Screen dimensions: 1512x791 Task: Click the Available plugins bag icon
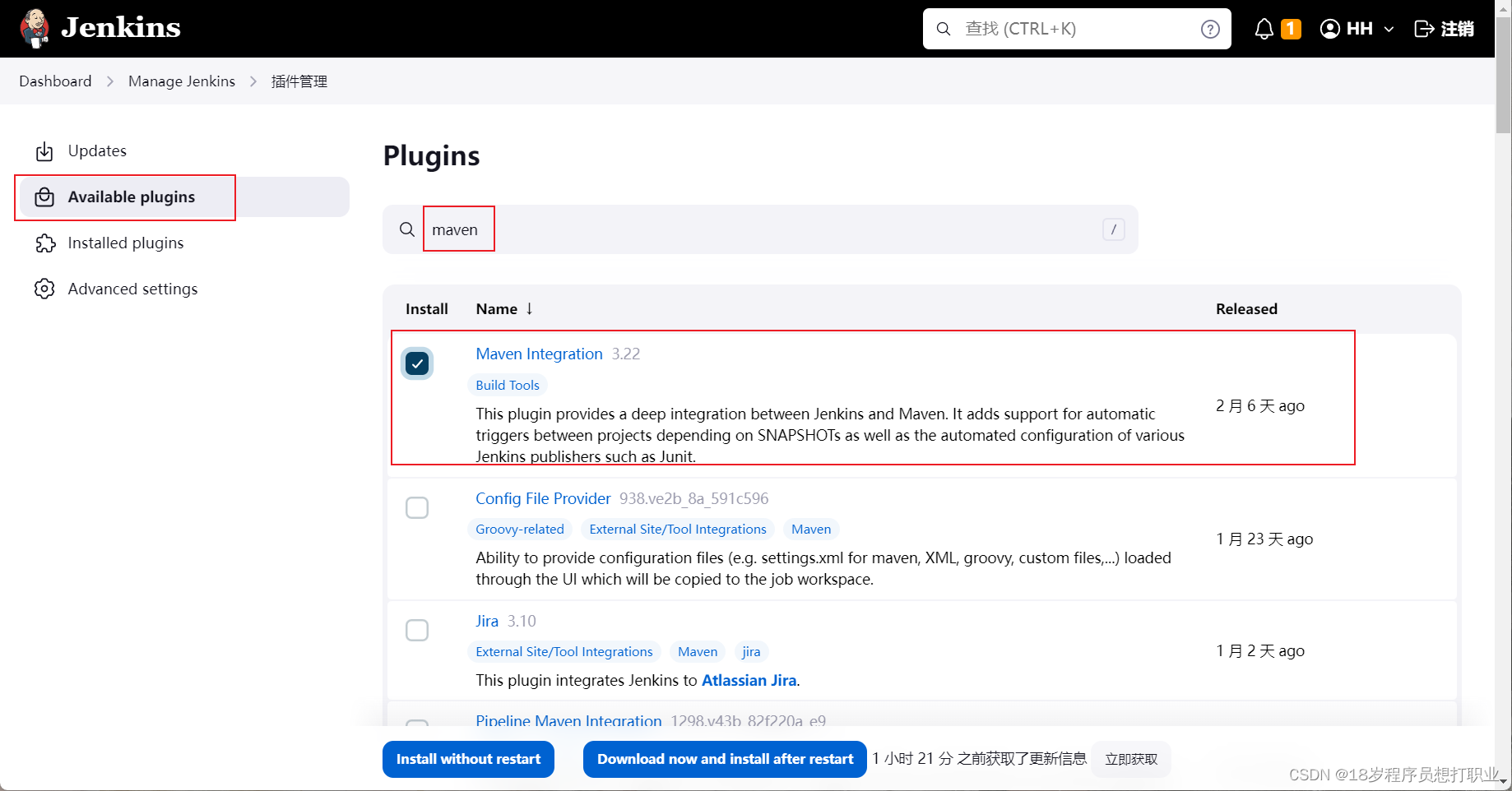(44, 197)
